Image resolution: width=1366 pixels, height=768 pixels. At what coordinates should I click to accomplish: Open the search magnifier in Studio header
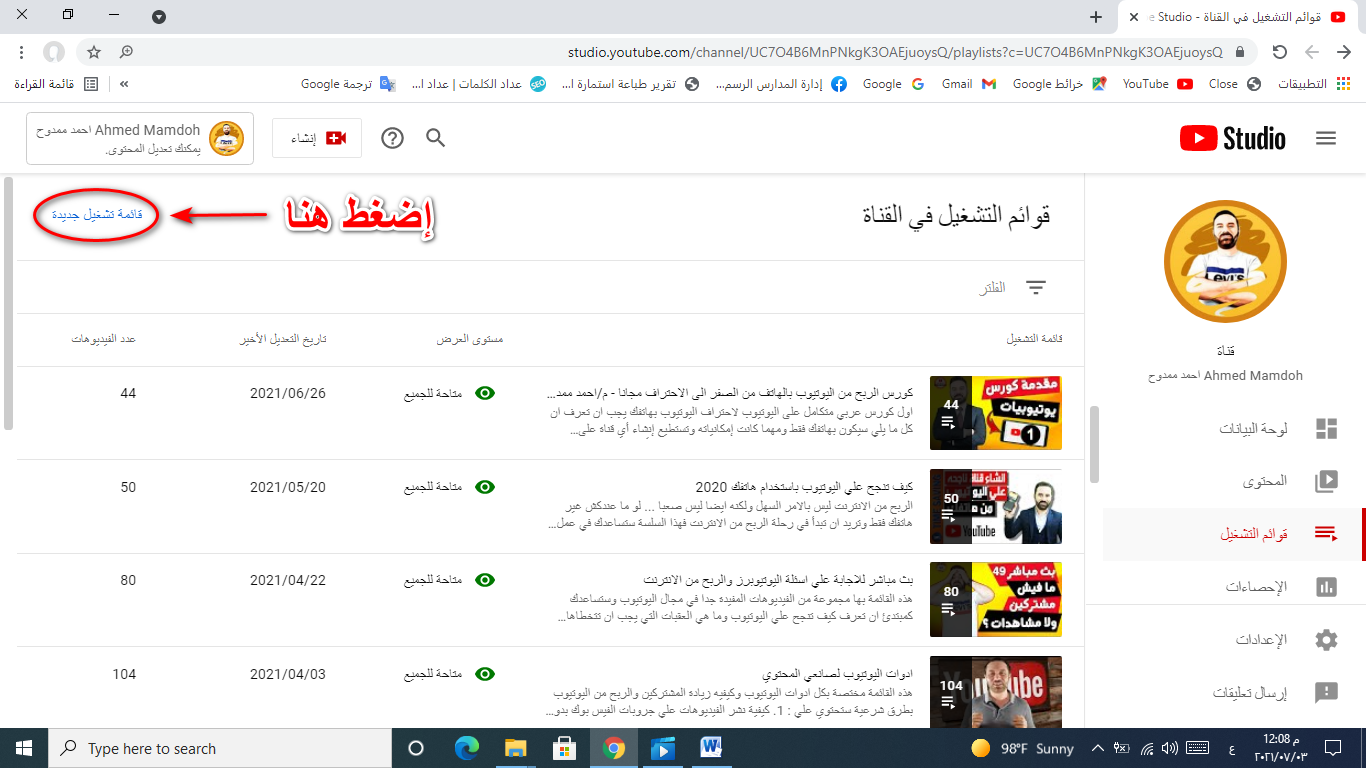(x=435, y=138)
